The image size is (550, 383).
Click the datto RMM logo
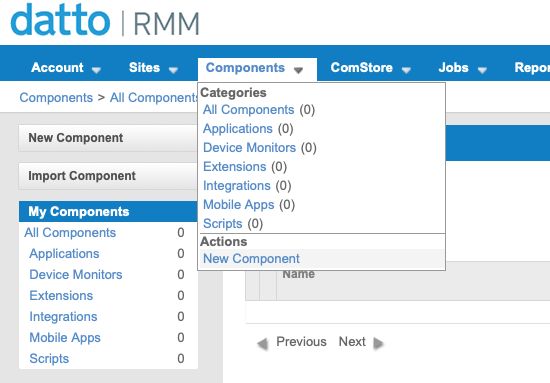pos(105,20)
